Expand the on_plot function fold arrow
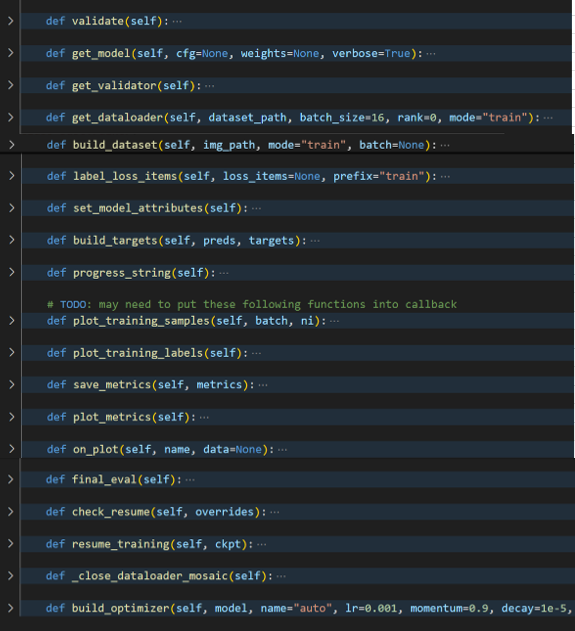Screen dimensions: 575x631 pyautogui.click(x=12, y=449)
